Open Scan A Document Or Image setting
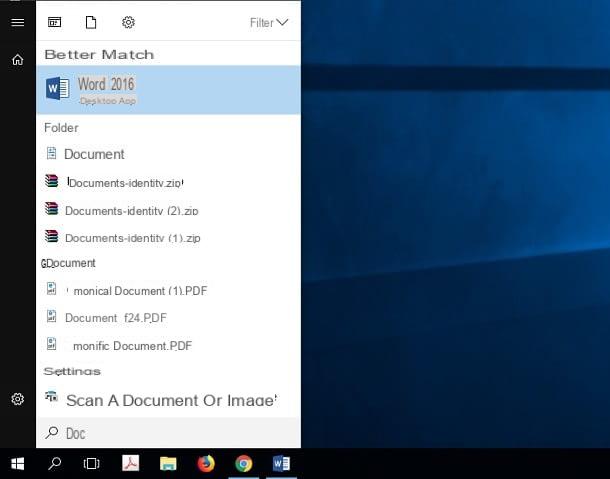The width and height of the screenshot is (610, 479). tap(168, 400)
